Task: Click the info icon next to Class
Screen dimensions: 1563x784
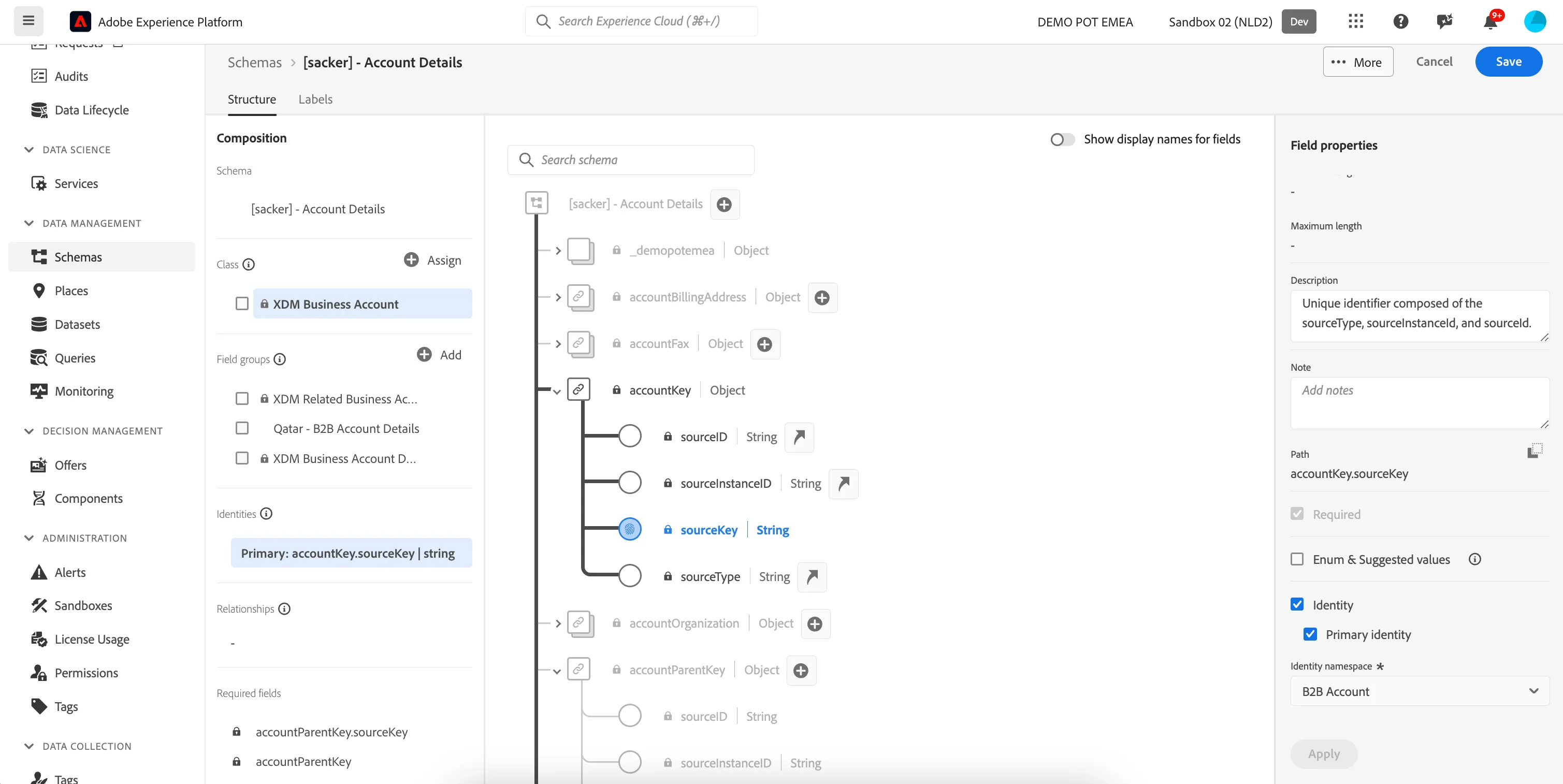Action: click(249, 265)
